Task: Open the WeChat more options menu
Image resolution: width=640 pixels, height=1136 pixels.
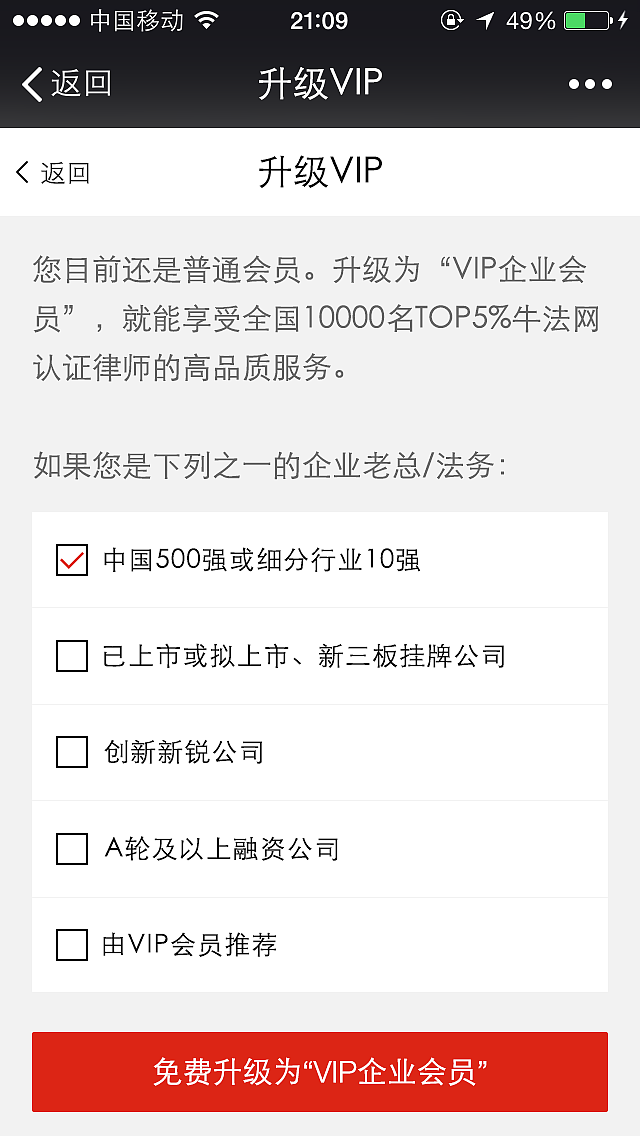Action: point(592,84)
